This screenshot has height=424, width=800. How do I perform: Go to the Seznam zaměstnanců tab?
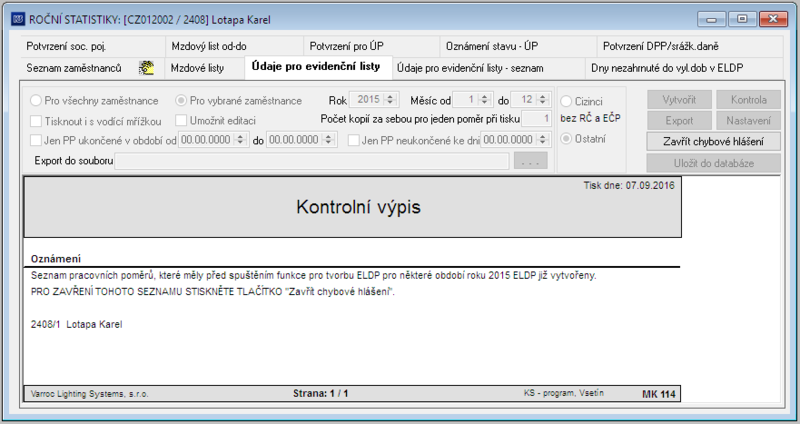(x=92, y=68)
